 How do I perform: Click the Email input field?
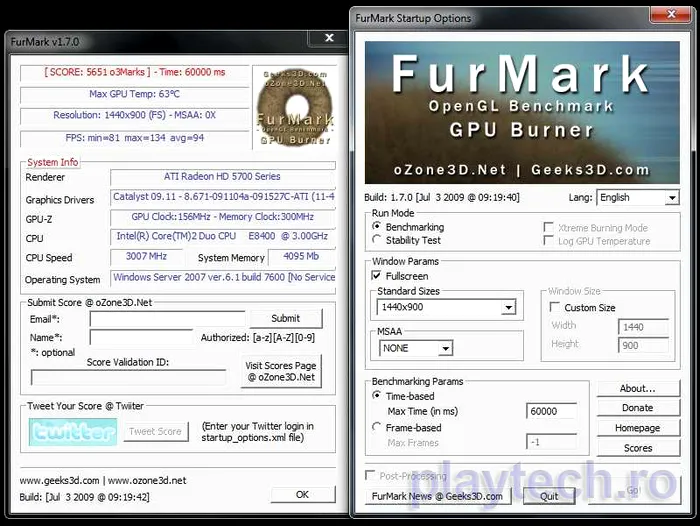pos(167,319)
